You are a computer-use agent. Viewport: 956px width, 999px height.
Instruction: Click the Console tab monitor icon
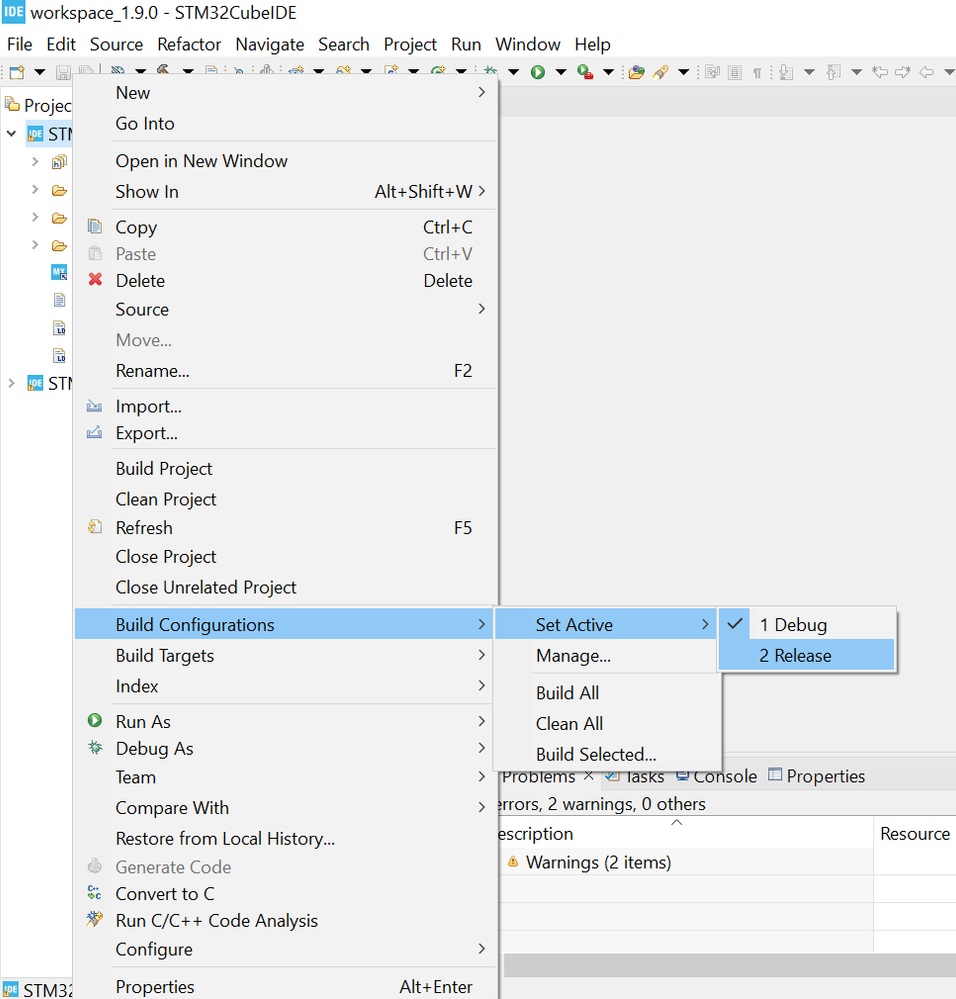point(683,775)
